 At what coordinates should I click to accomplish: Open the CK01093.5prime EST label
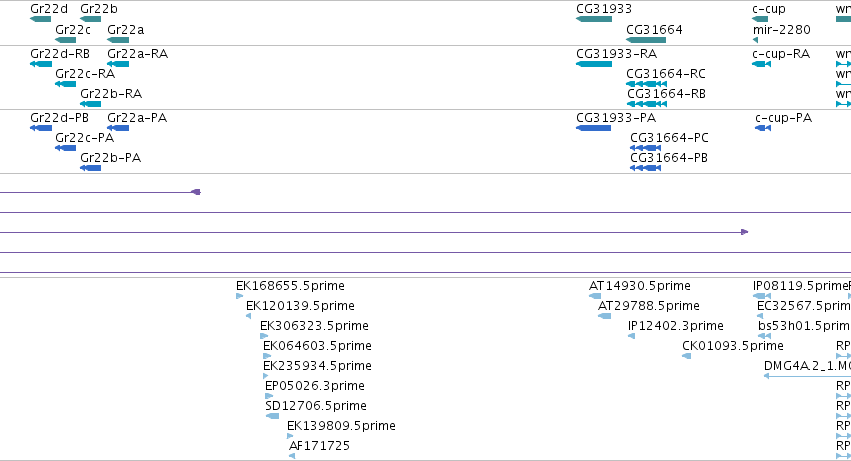[733, 345]
